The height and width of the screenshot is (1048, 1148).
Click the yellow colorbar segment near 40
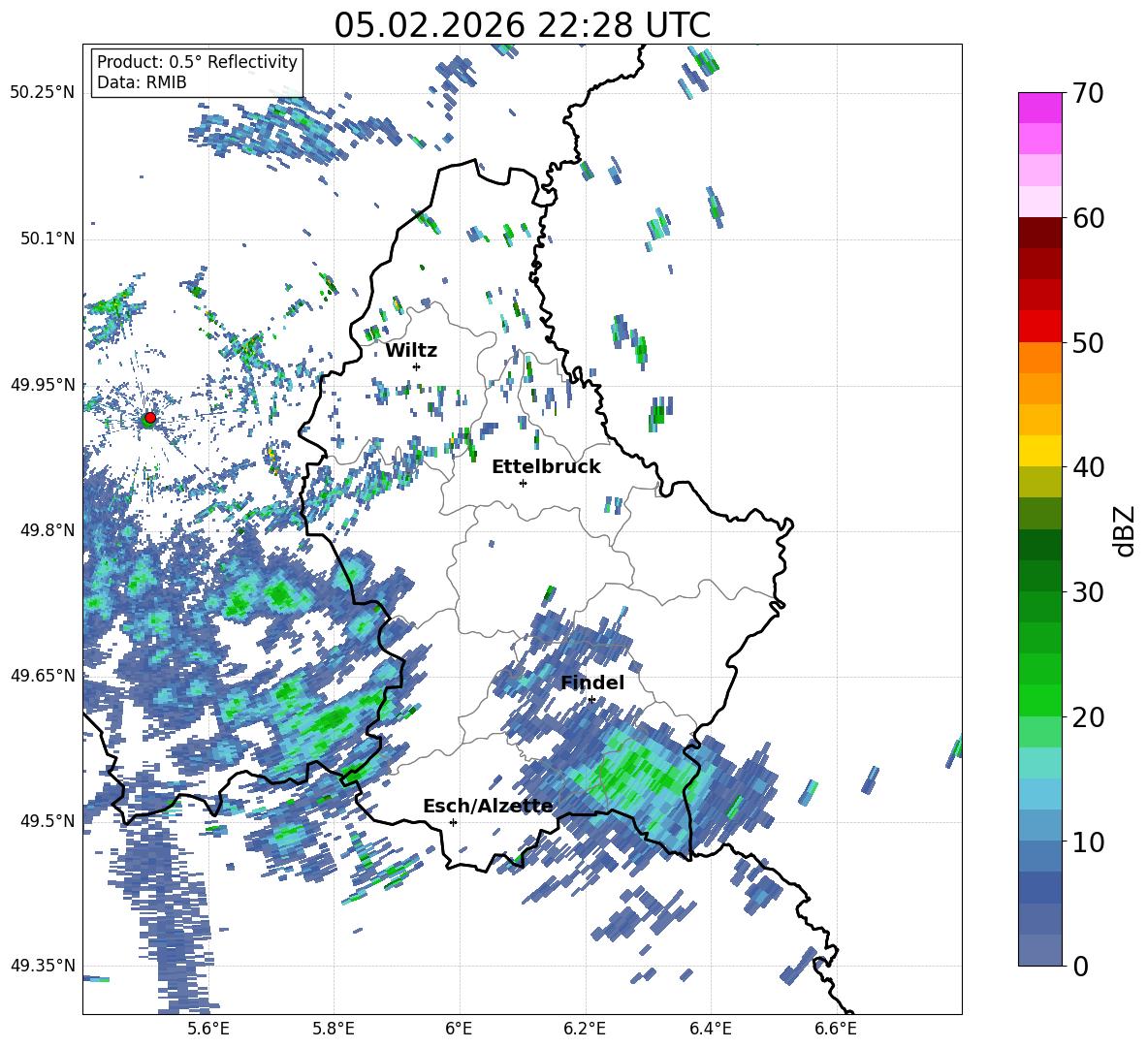(1039, 451)
